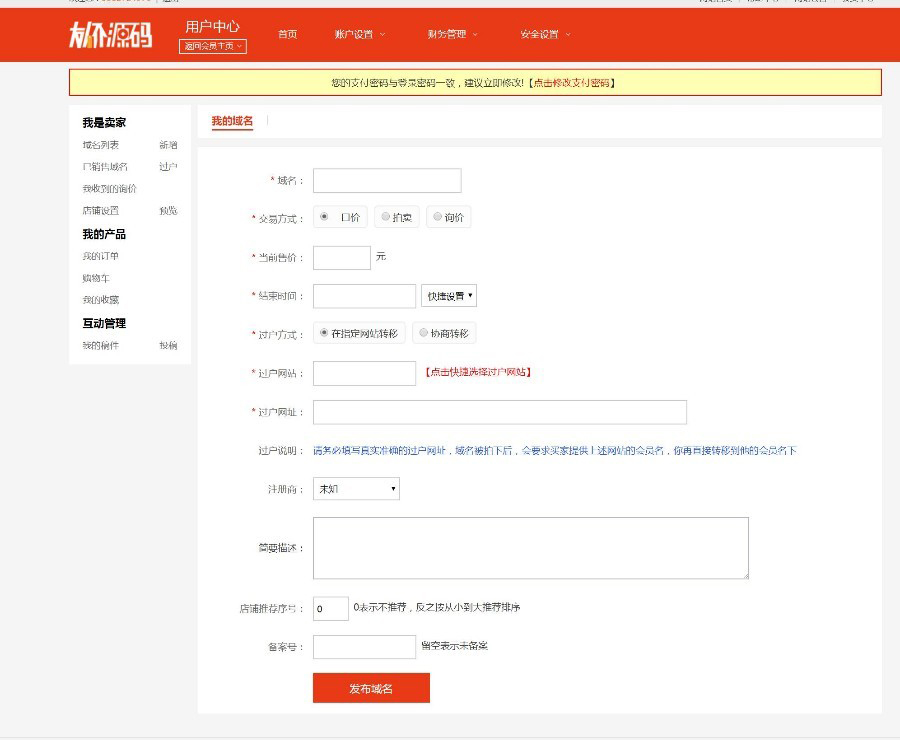The image size is (900, 740).
Task: Select the 拍卖 radio button
Action: pos(386,216)
